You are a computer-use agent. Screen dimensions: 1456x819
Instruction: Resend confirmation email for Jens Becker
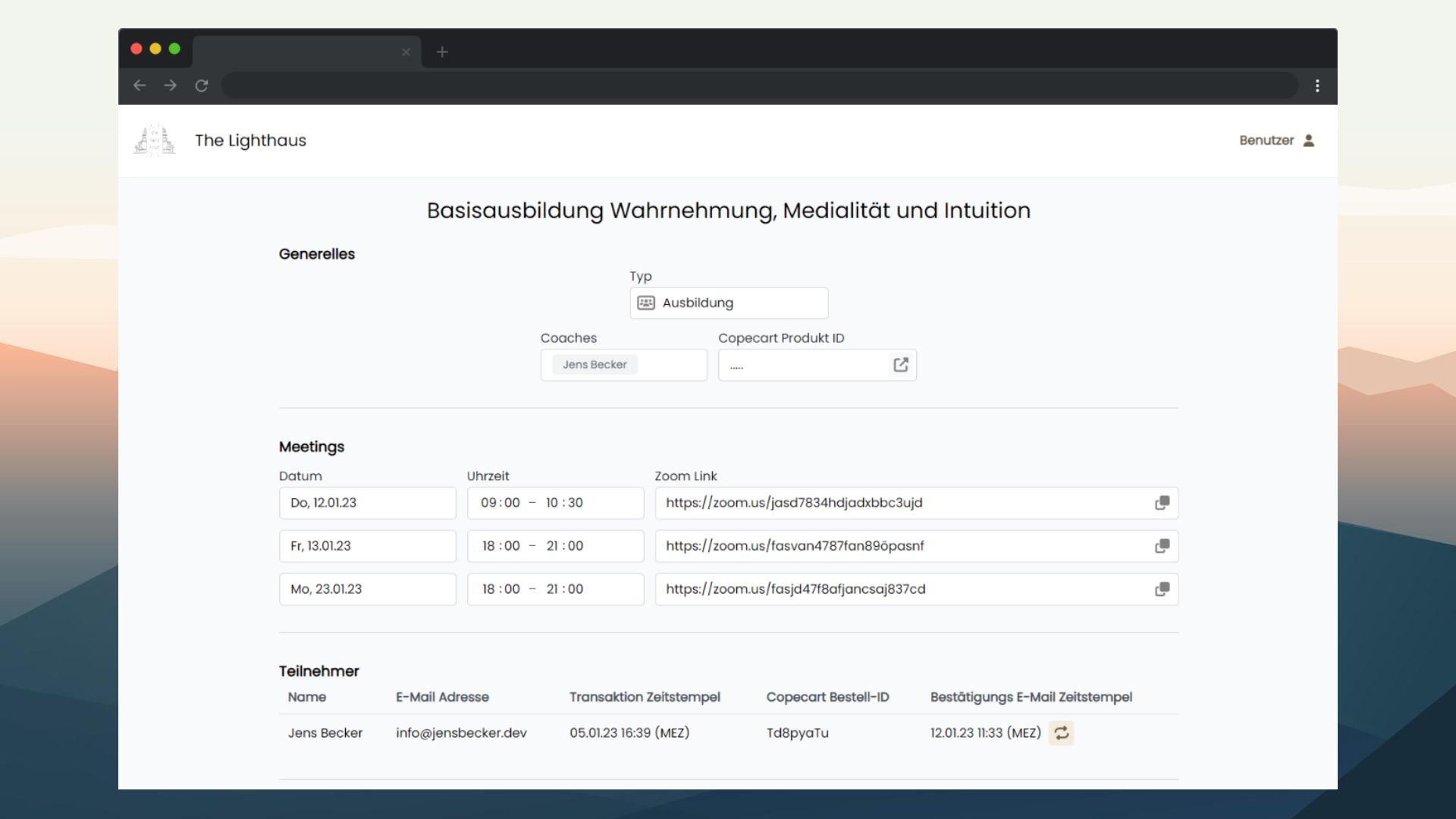(x=1061, y=733)
